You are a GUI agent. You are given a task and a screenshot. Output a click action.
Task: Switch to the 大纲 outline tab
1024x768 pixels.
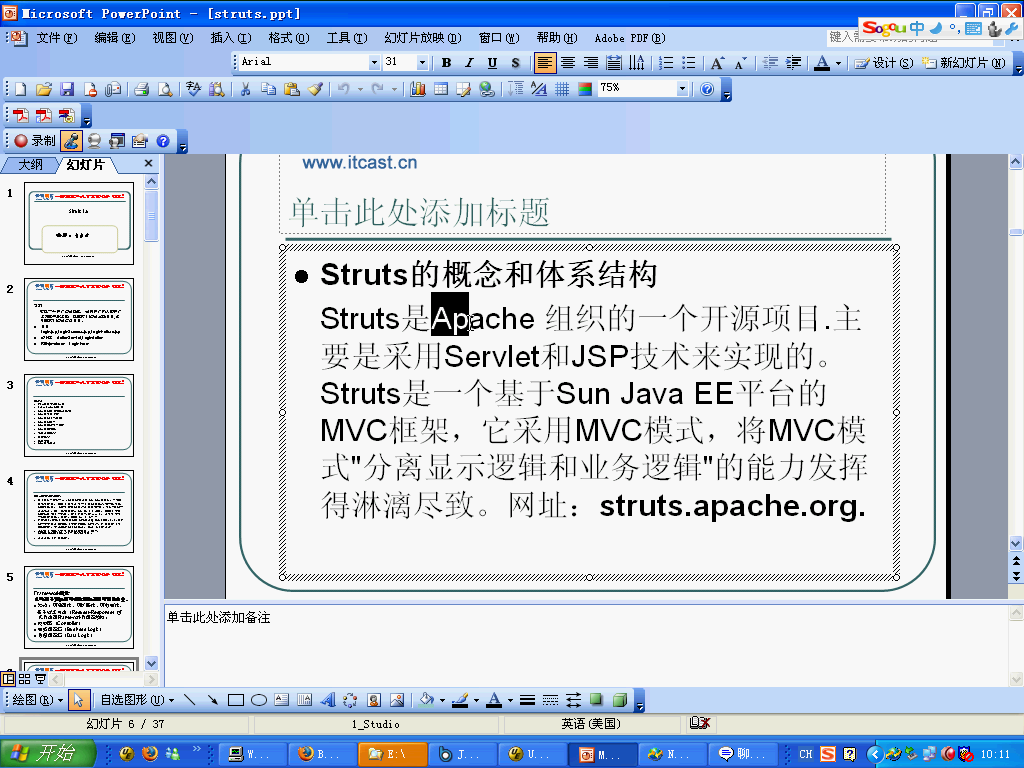(x=30, y=165)
